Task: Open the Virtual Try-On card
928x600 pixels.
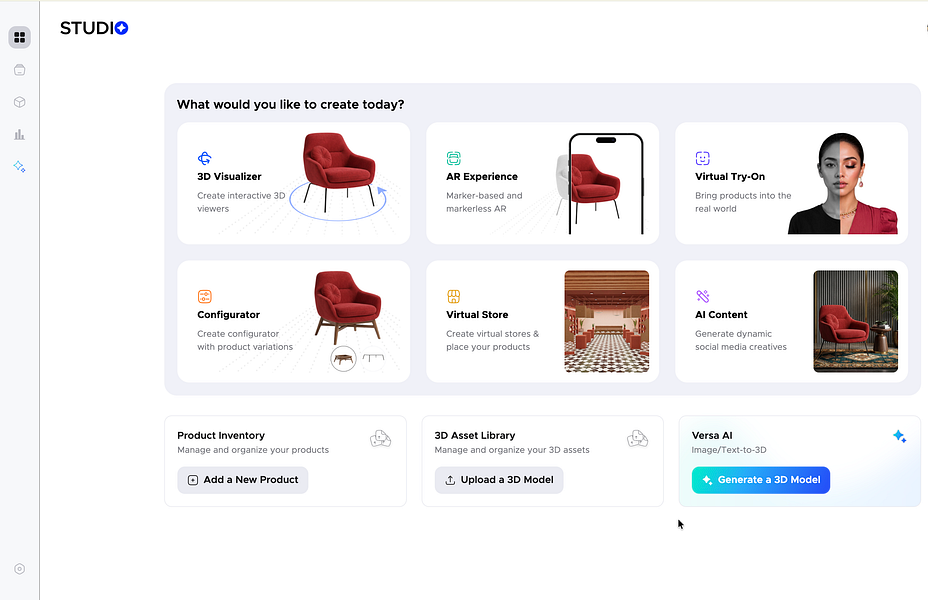Action: pos(791,183)
